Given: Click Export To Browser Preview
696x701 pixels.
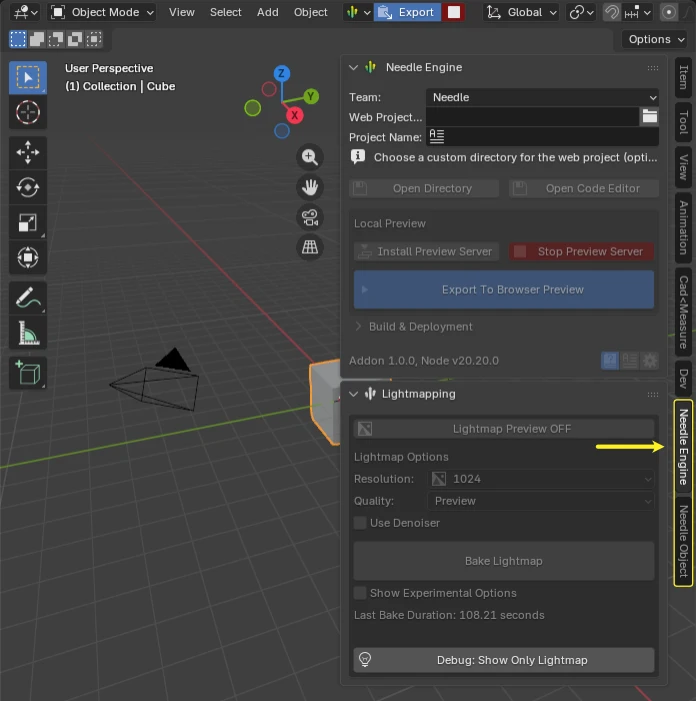Looking at the screenshot, I should [x=504, y=289].
